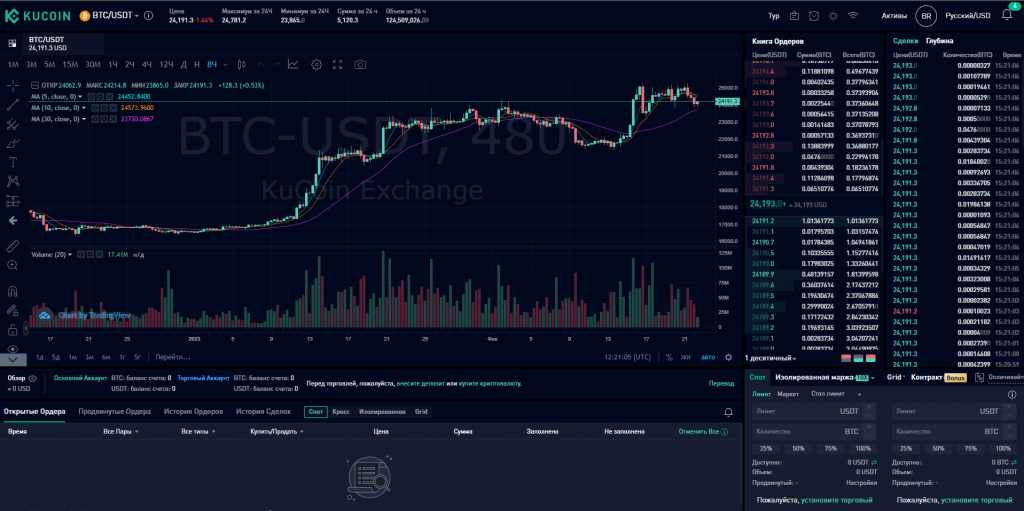Expand the Все Пары filter dropdown
Screen dimensions: 1024x511
click(x=121, y=431)
